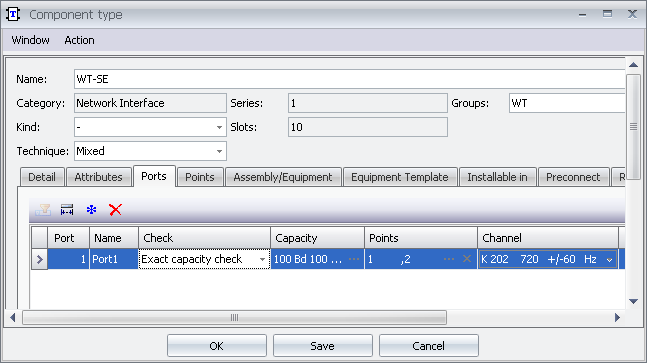Click the 100 Bd 100 capacity value
The image size is (647, 363).
(308, 259)
